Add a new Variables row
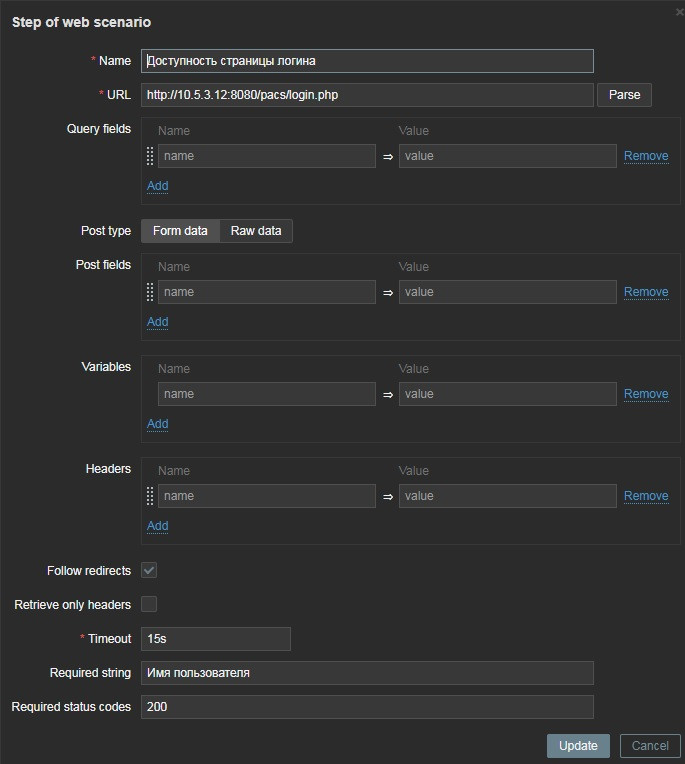 [157, 424]
